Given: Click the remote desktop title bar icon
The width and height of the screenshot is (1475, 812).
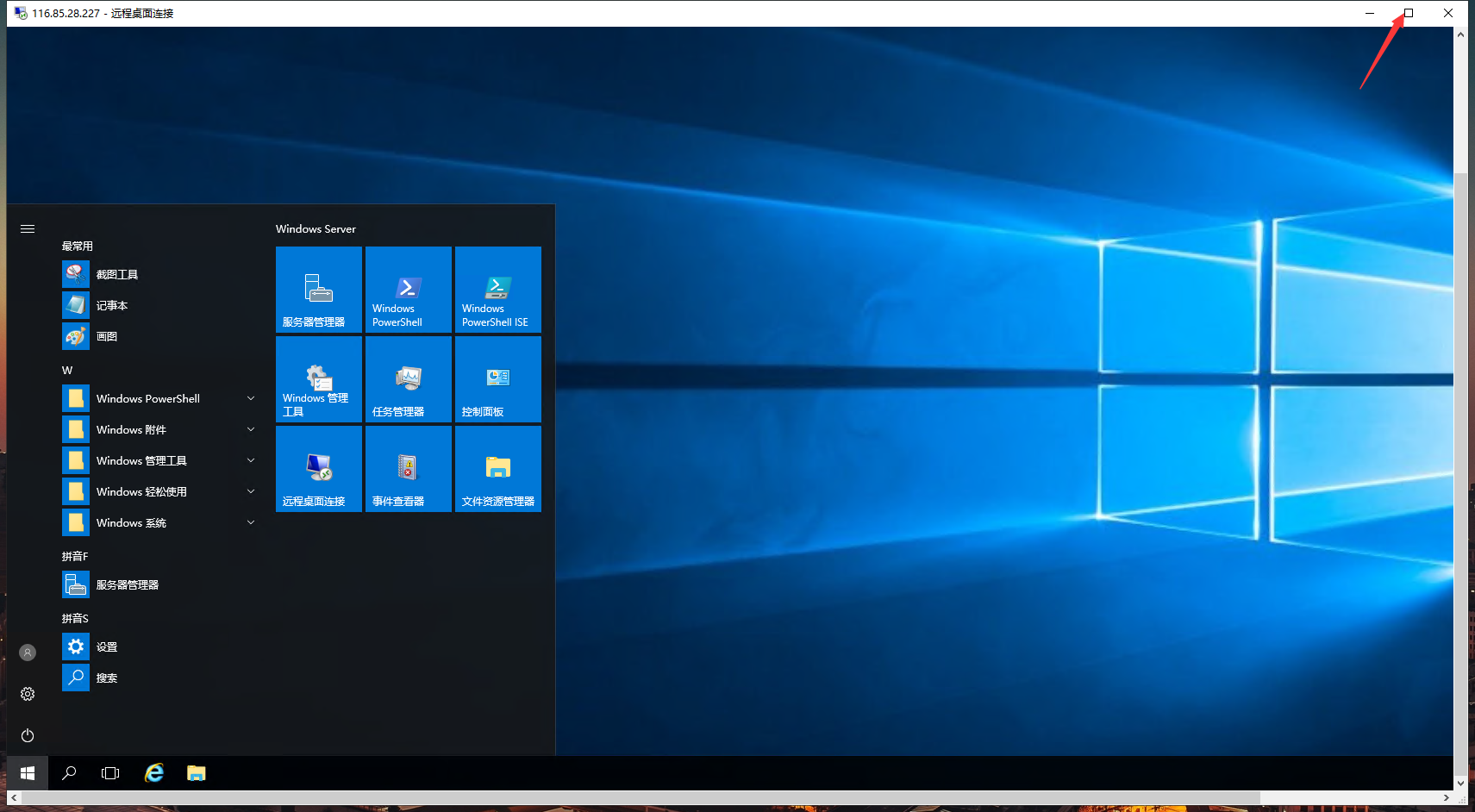Looking at the screenshot, I should (x=21, y=13).
